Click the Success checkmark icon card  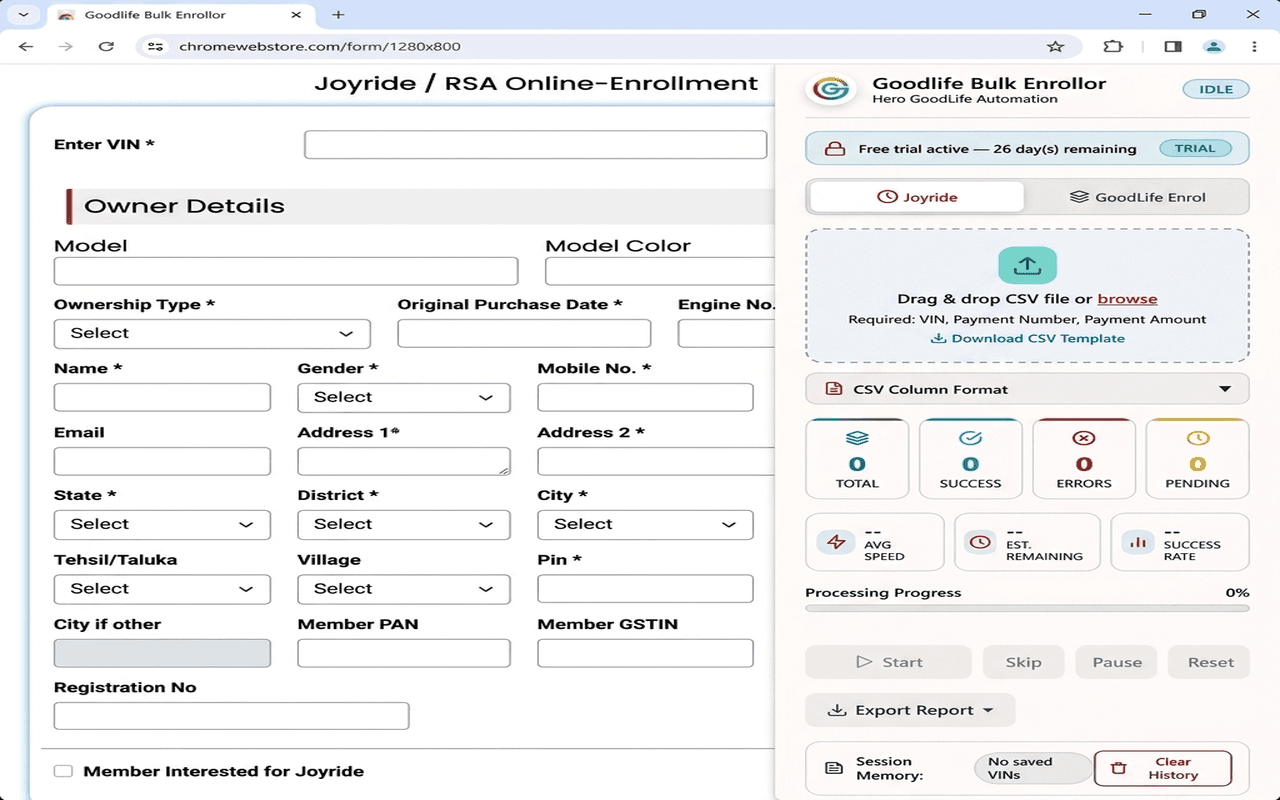970,459
